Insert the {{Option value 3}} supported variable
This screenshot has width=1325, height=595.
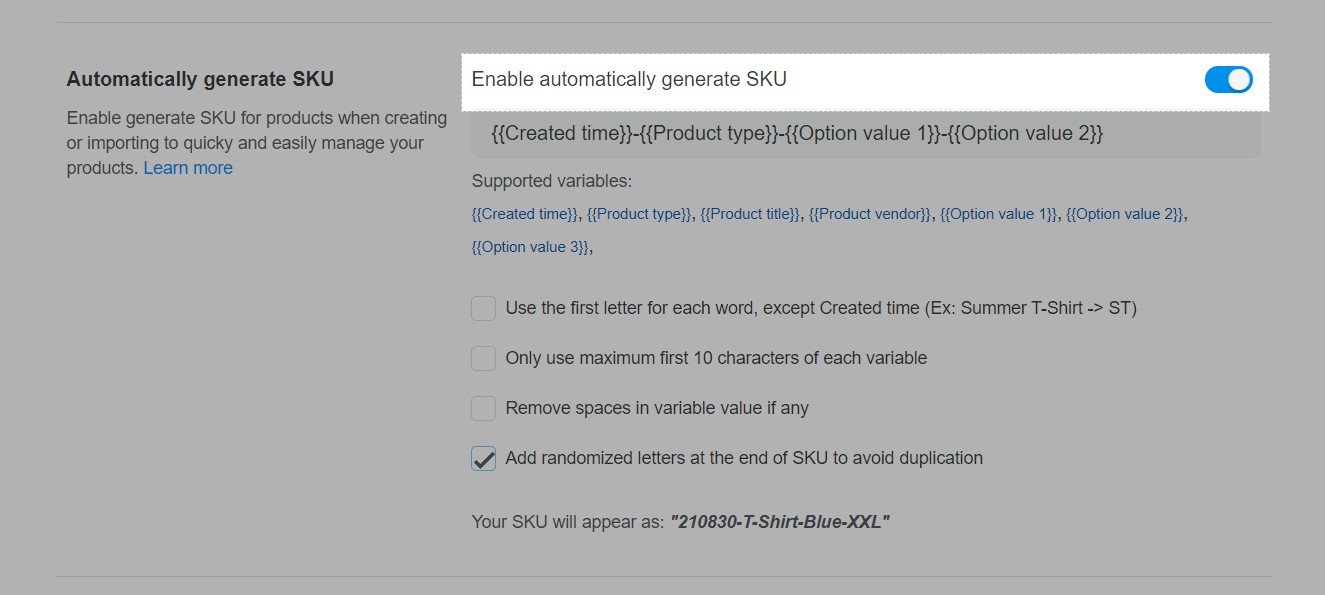pyautogui.click(x=530, y=247)
